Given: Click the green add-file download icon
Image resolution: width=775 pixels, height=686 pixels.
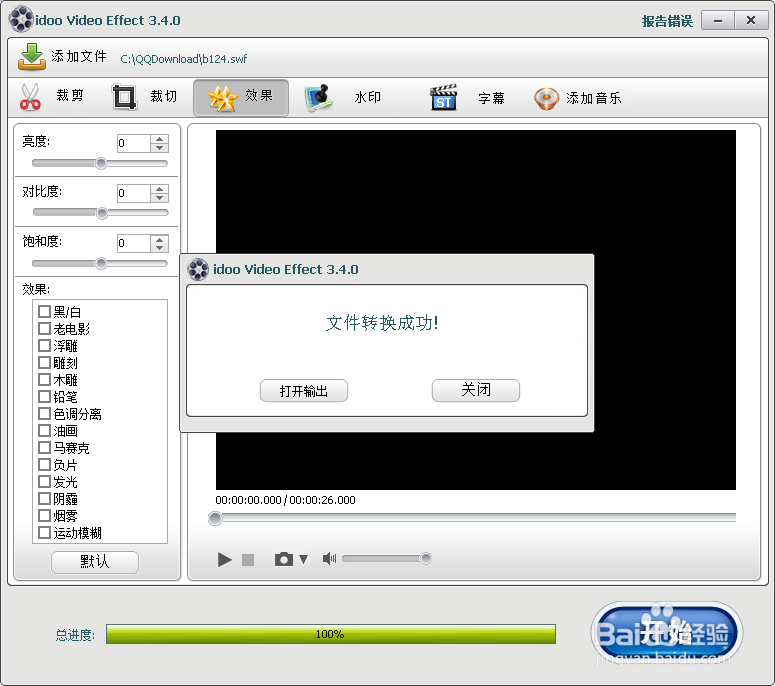Looking at the screenshot, I should pos(32,56).
